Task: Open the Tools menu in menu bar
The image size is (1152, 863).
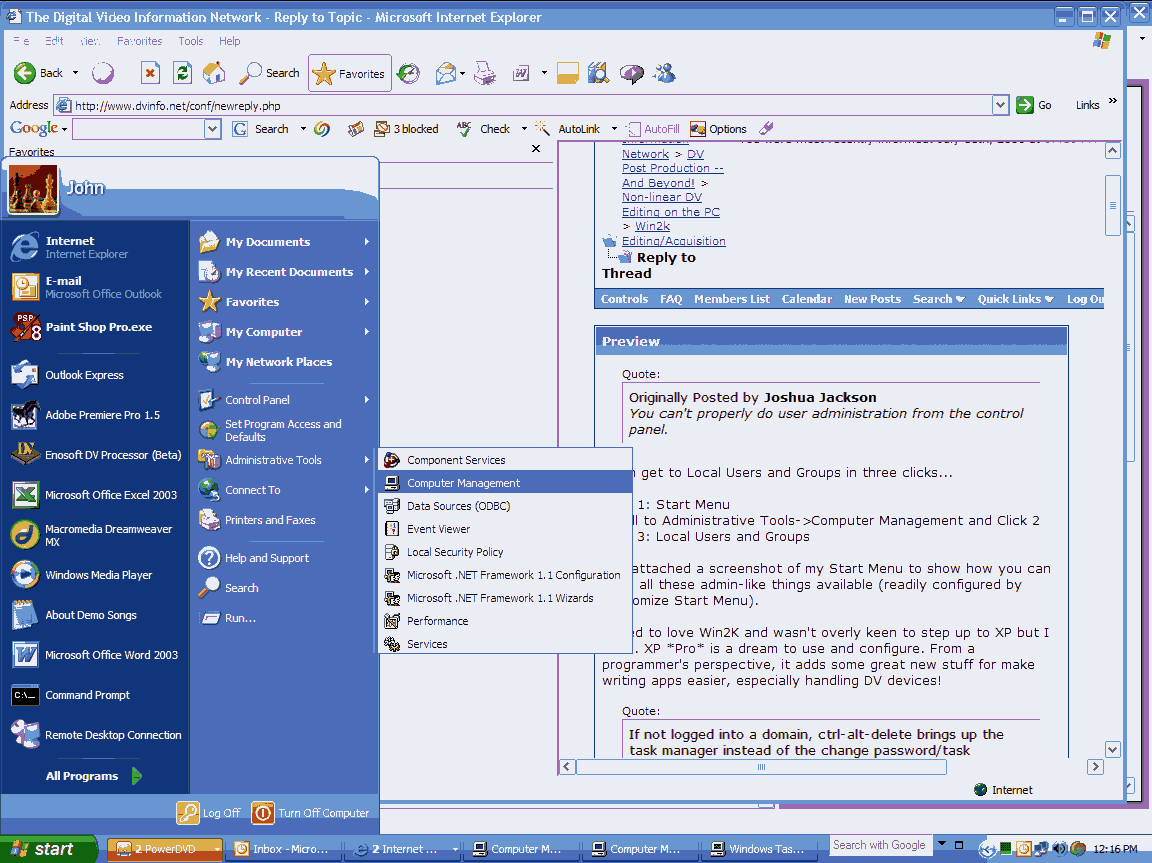Action: tap(191, 41)
